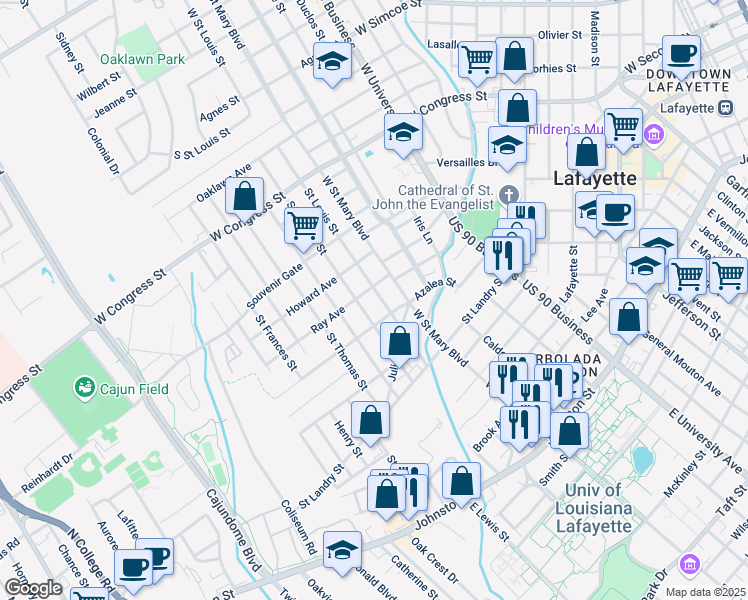The width and height of the screenshot is (748, 600).
Task: Click the pink museum pin near Map data credit
Action: [x=690, y=565]
